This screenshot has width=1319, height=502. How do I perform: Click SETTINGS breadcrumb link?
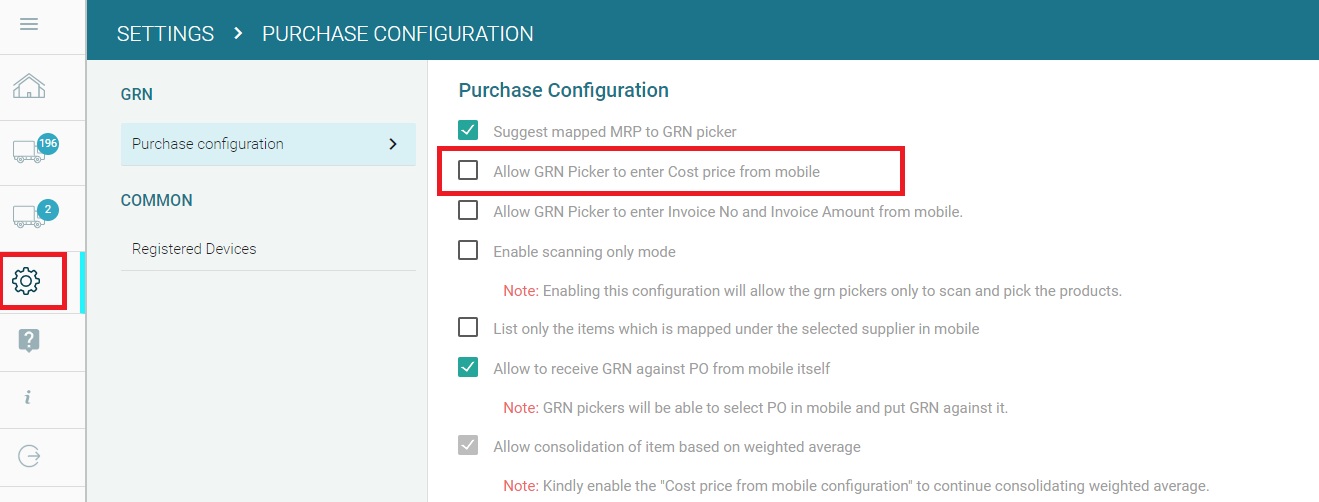click(165, 34)
